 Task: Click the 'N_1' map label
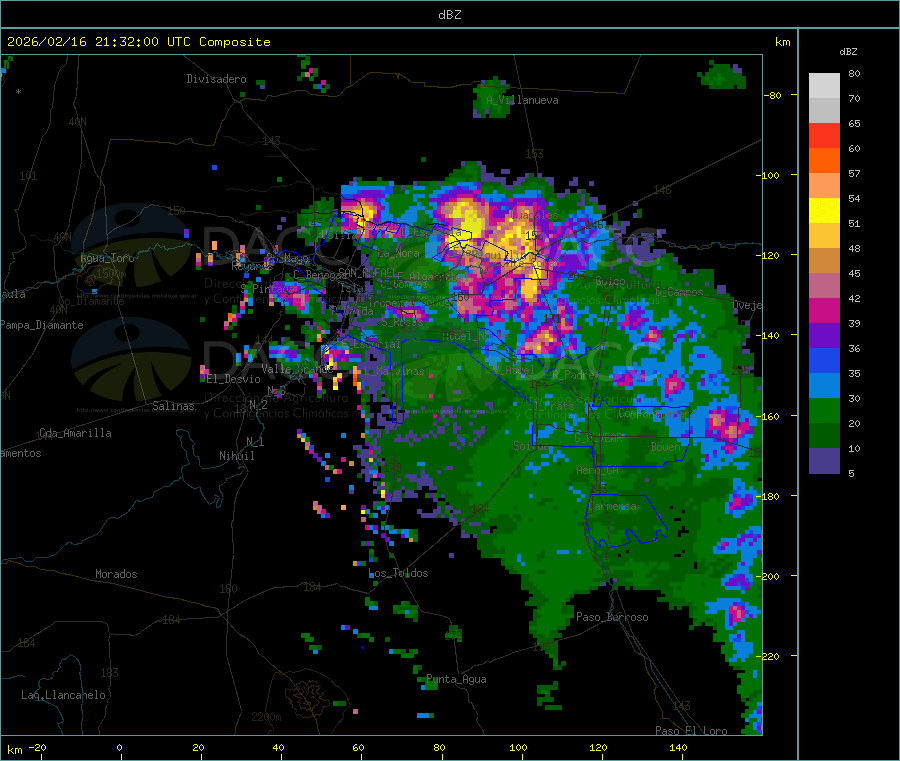tap(255, 442)
